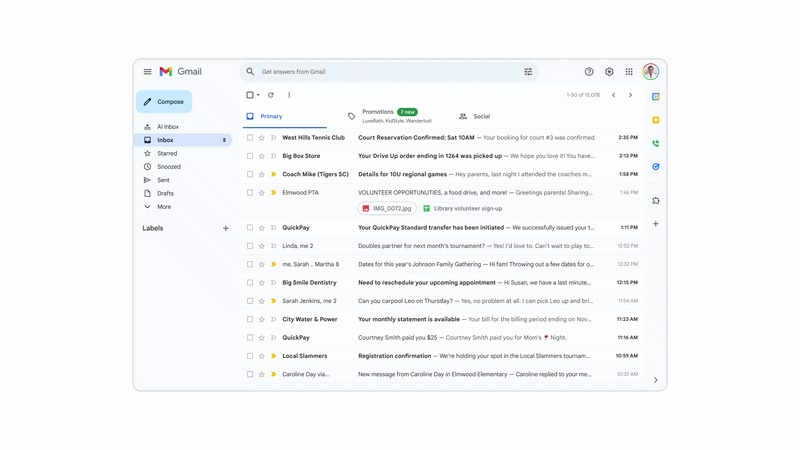Viewport: 800px width, 450px height.
Task: Open the Drafts folder
Action: (165, 193)
